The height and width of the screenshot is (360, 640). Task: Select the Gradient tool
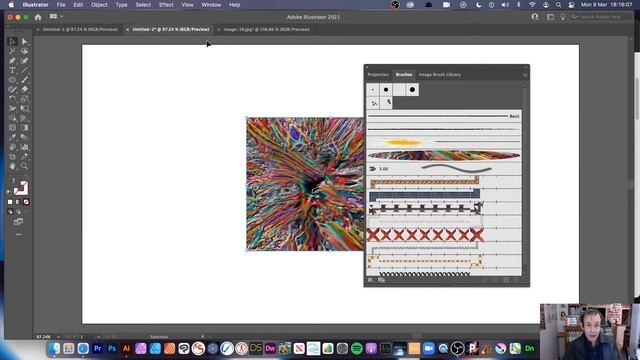coord(24,128)
